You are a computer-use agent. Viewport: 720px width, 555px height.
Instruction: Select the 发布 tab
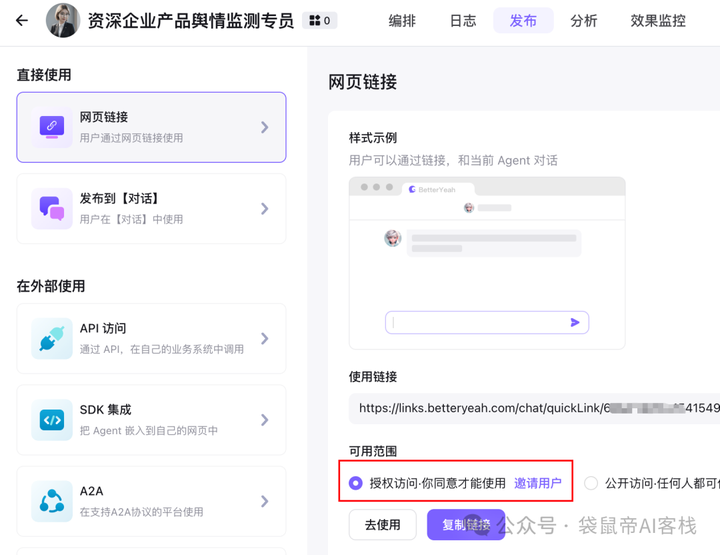(x=523, y=21)
